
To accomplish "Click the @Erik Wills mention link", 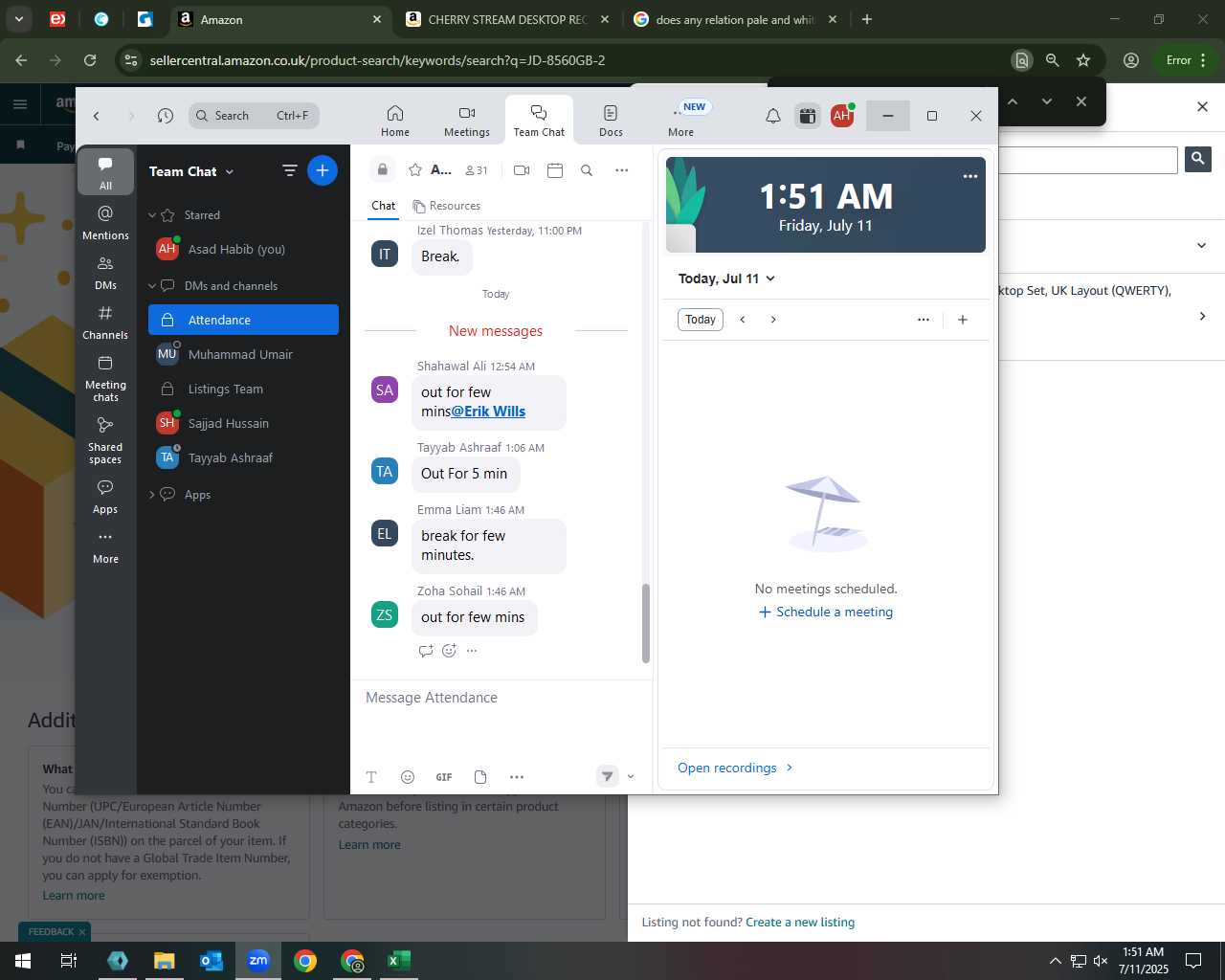I will [488, 412].
